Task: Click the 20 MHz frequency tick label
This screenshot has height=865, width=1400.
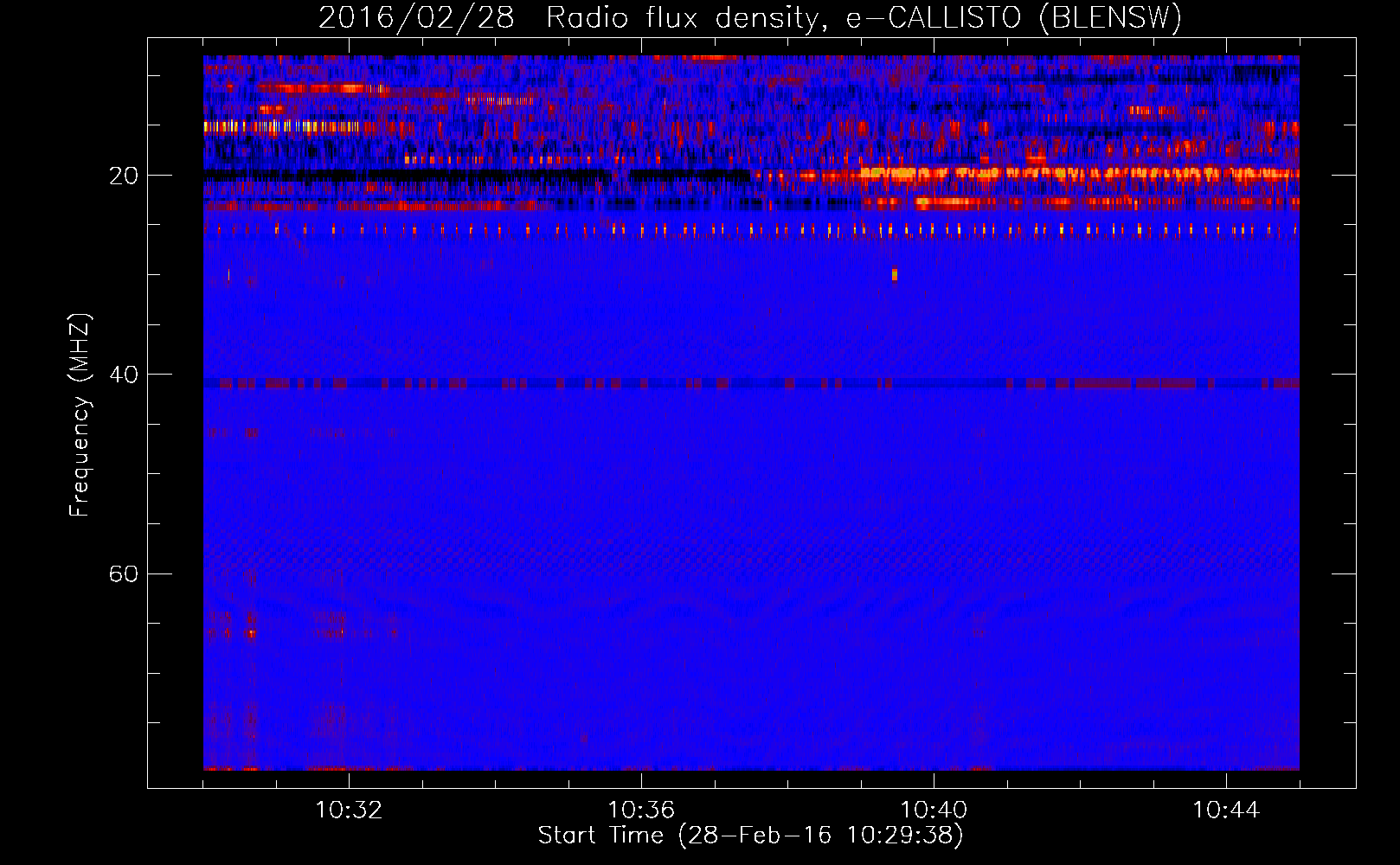Action: (123, 176)
